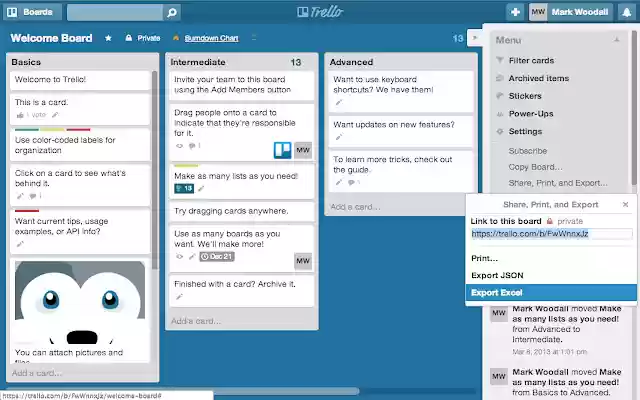Image resolution: width=640 pixels, height=400 pixels.
Task: Select the board link URL field
Action: [551, 233]
